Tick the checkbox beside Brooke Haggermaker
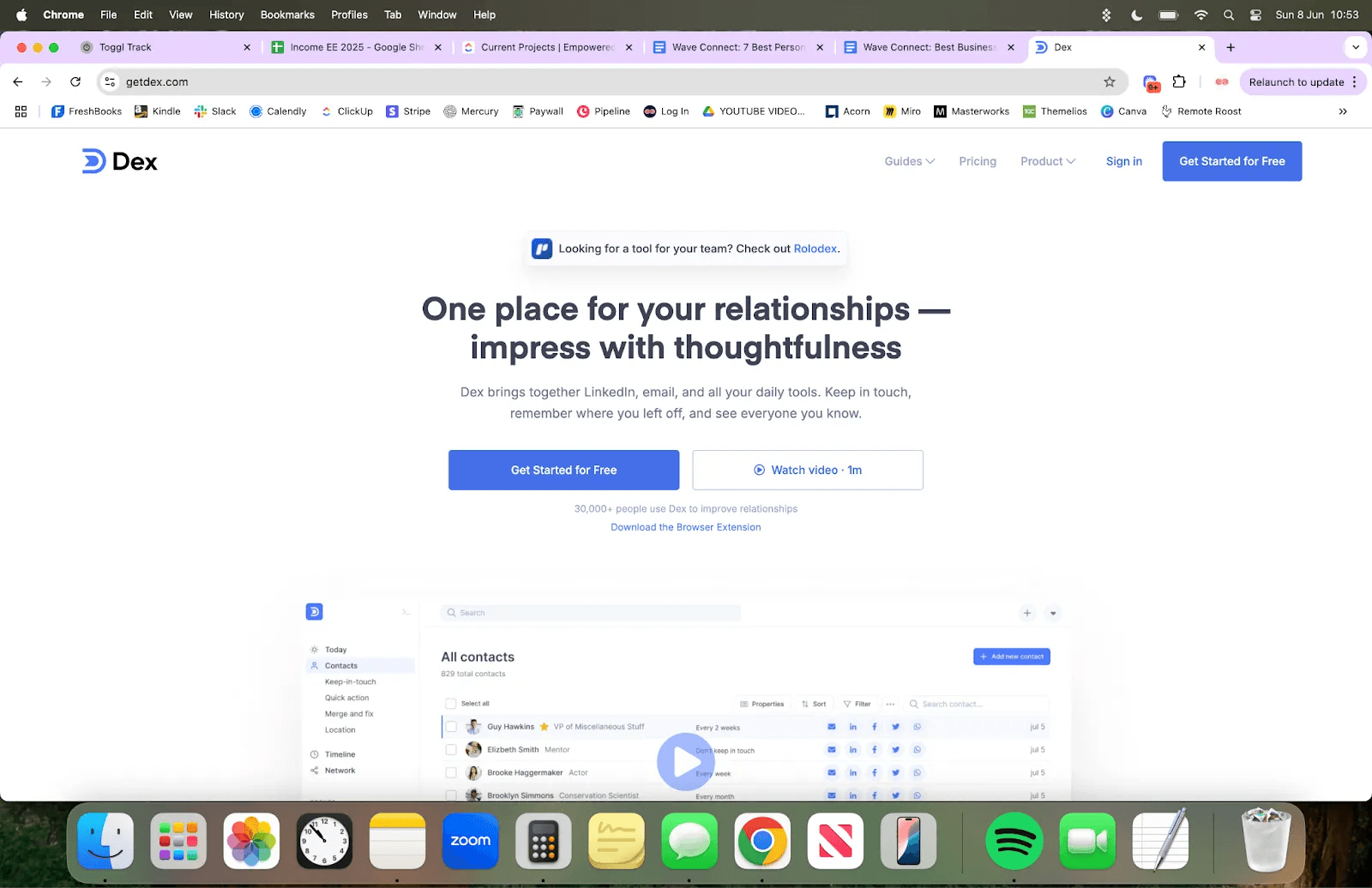Image resolution: width=1372 pixels, height=888 pixels. [x=450, y=772]
